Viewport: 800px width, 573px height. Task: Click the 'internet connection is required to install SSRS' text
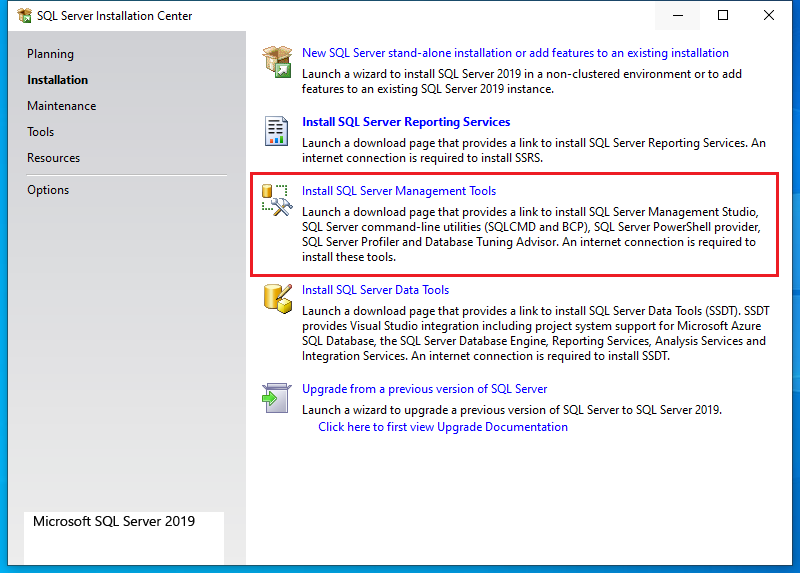421,158
